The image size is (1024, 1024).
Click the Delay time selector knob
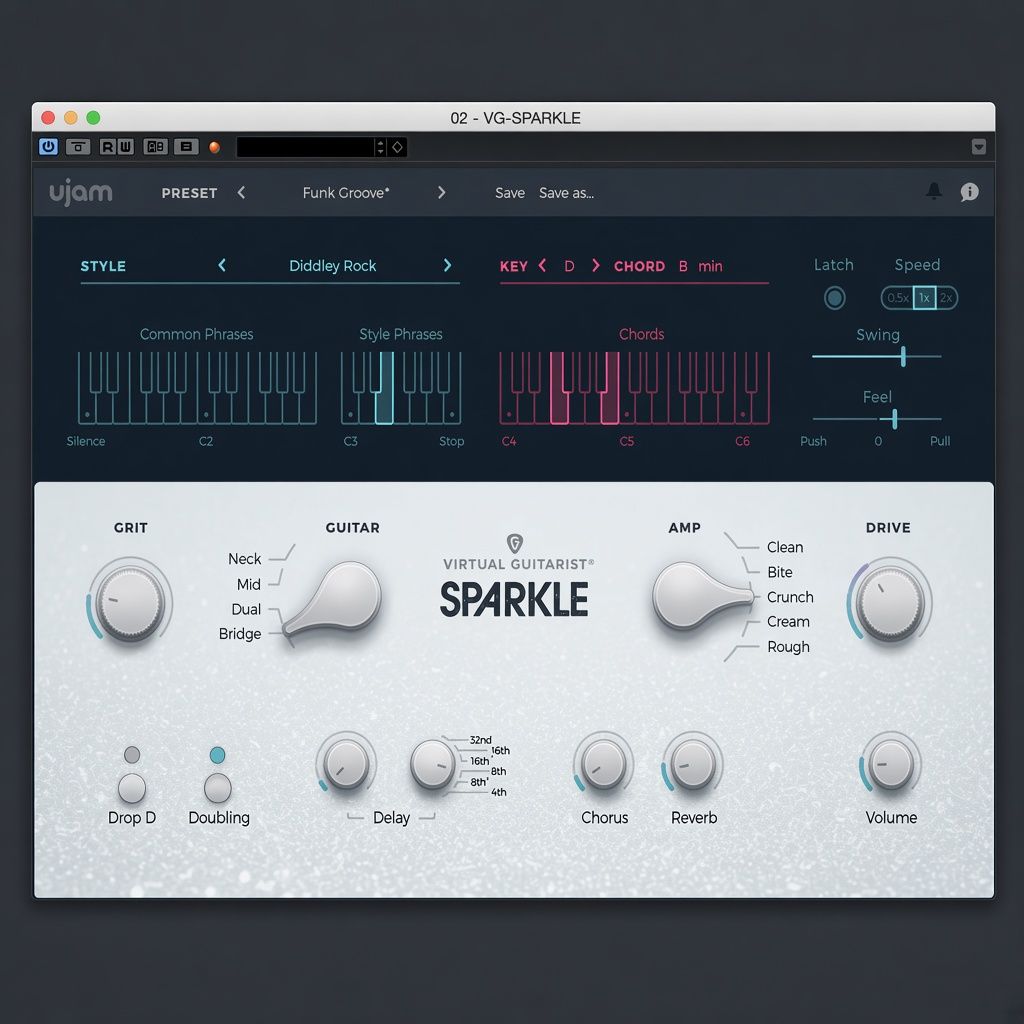(x=433, y=764)
